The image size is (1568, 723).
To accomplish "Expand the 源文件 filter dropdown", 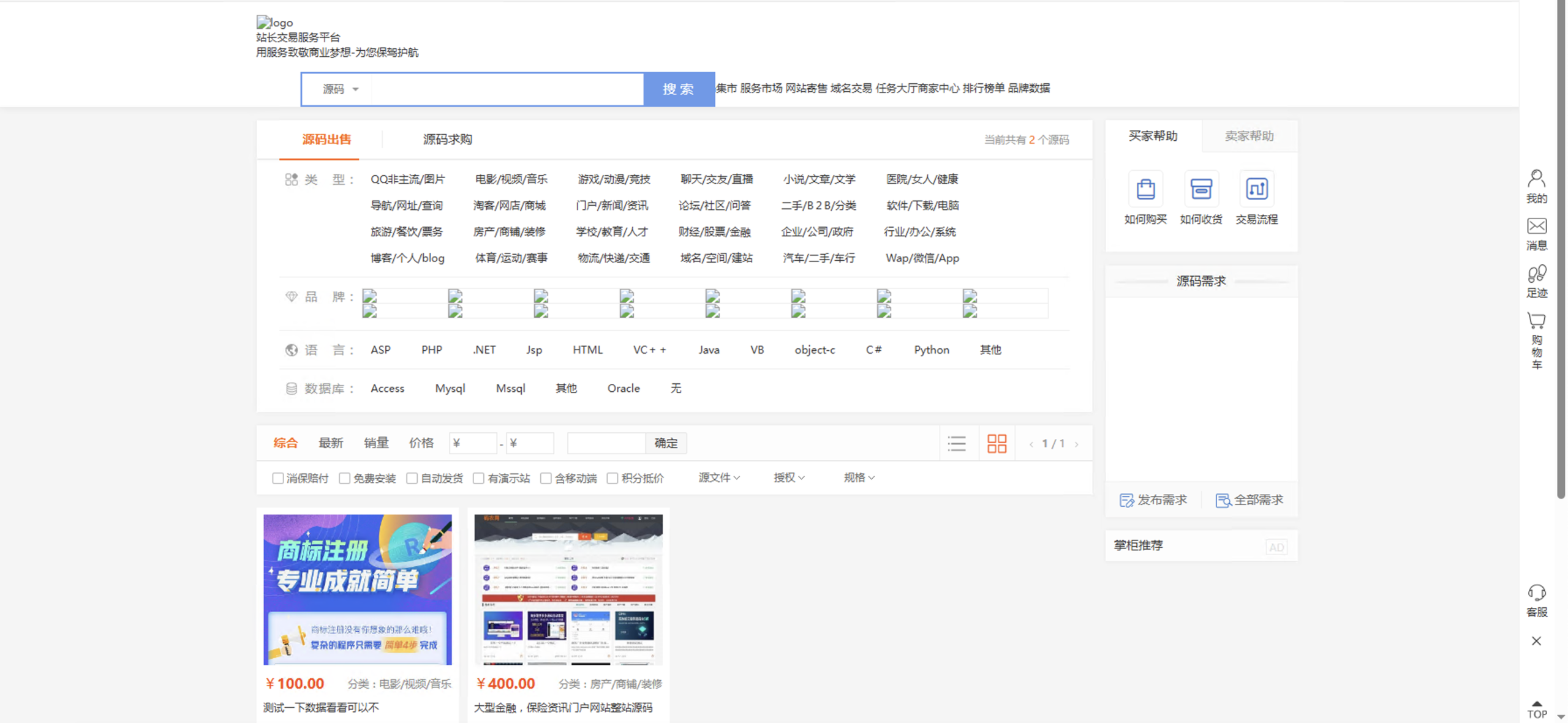I will point(719,478).
